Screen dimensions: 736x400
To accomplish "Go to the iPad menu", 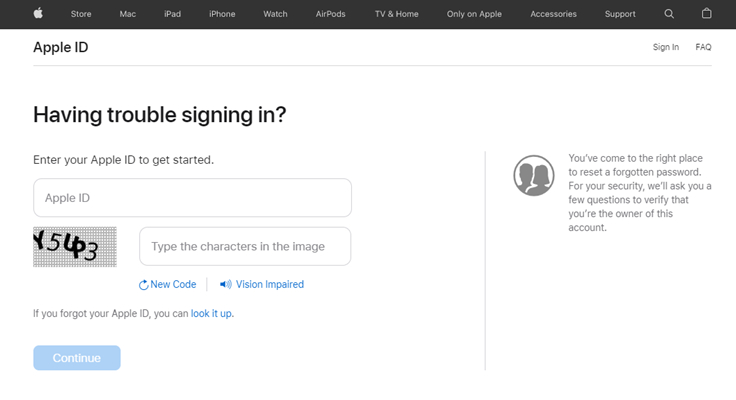I will 172,14.
